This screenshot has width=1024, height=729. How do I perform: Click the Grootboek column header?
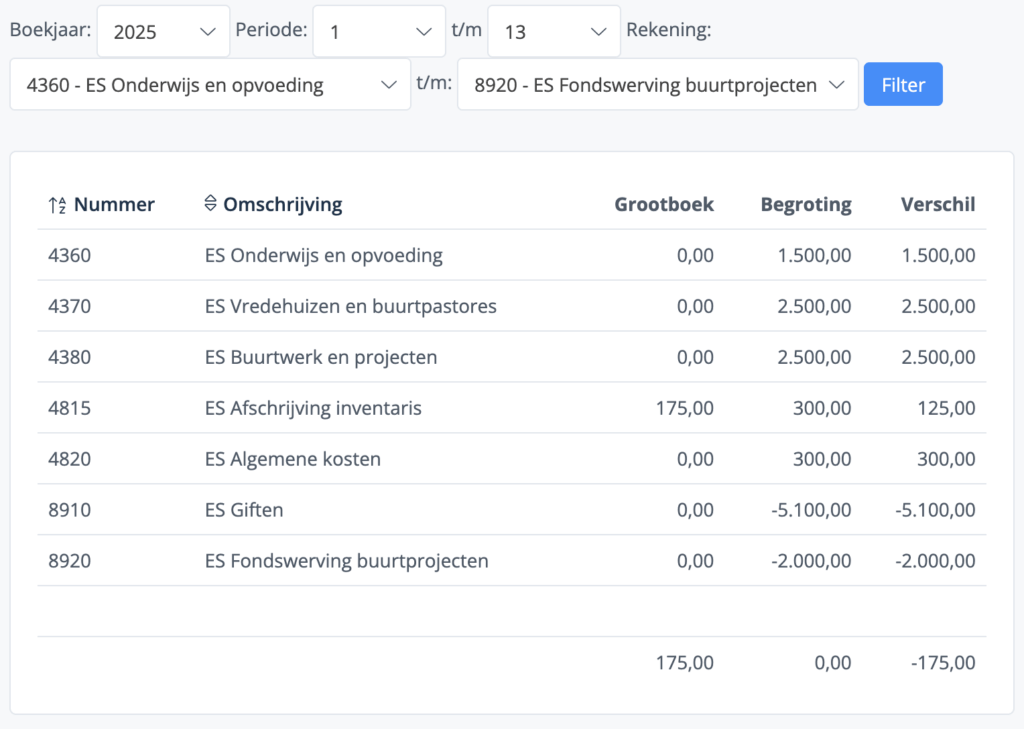664,205
